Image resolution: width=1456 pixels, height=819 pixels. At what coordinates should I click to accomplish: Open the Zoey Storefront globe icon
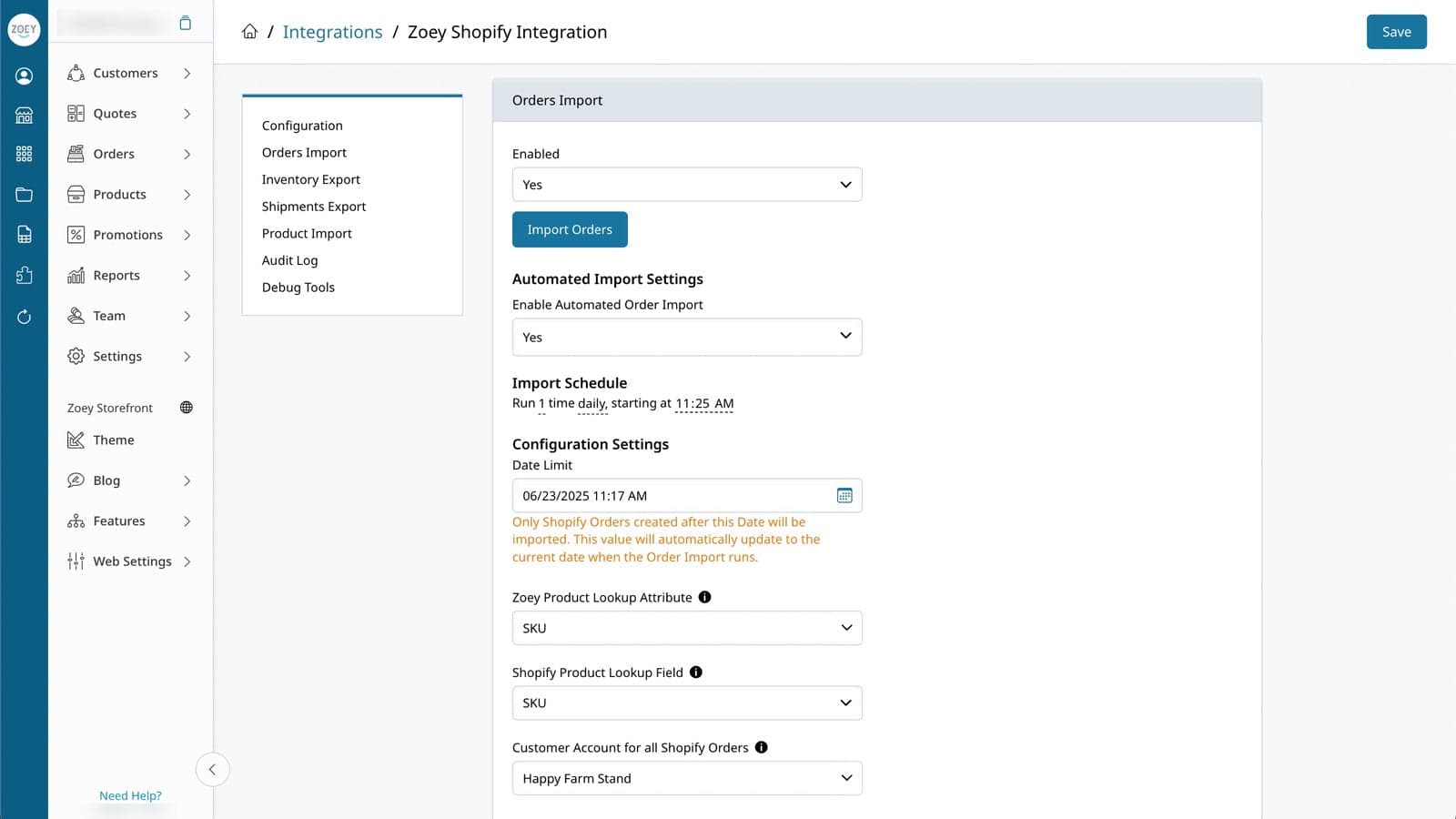187,408
